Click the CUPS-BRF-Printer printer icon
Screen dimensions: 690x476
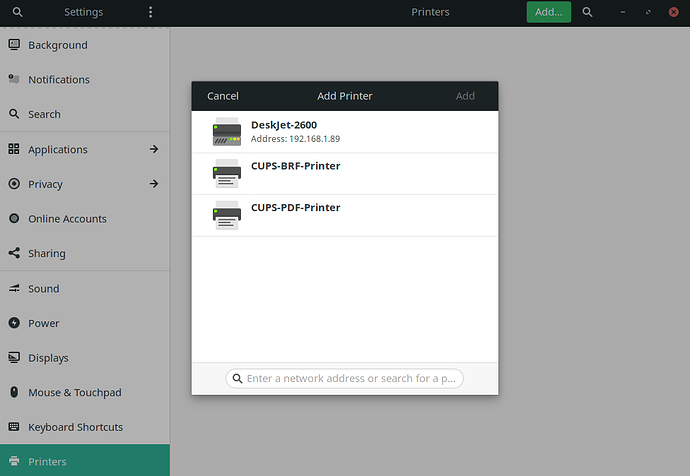227,173
